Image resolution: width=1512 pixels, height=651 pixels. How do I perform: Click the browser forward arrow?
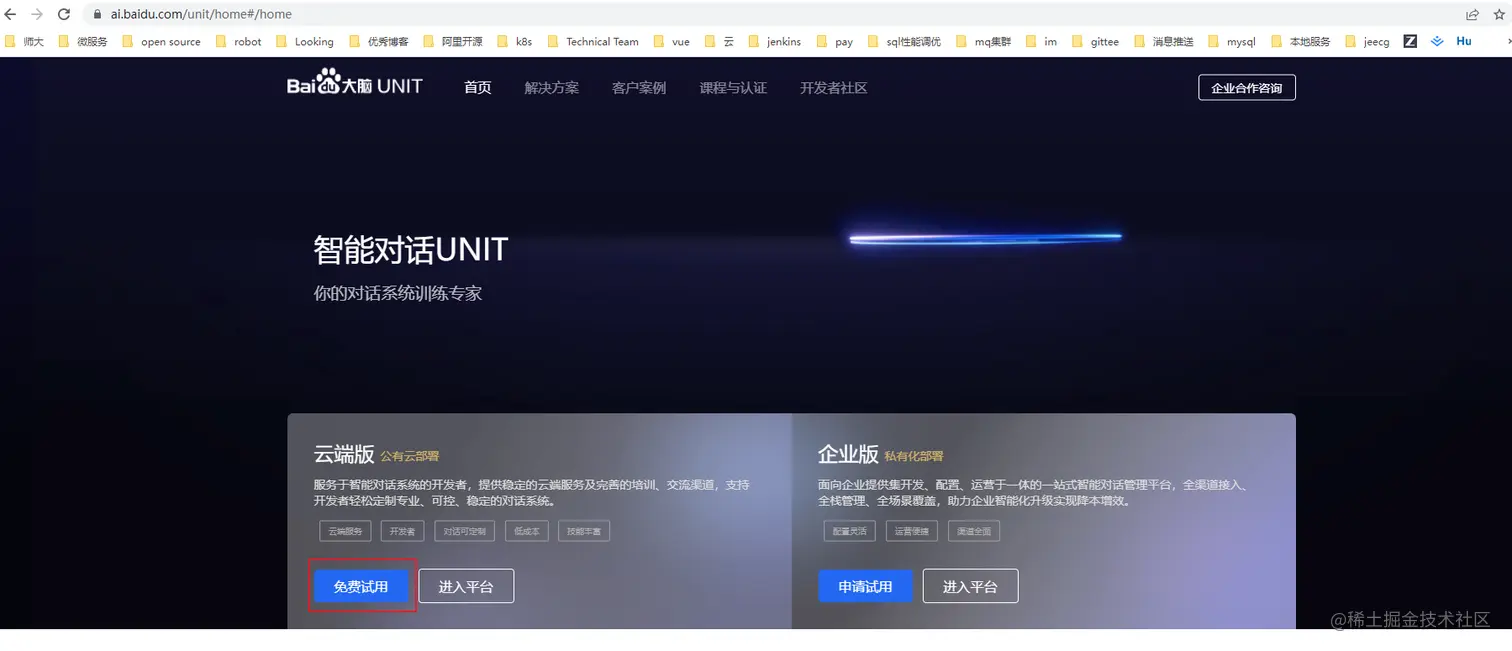pyautogui.click(x=37, y=14)
